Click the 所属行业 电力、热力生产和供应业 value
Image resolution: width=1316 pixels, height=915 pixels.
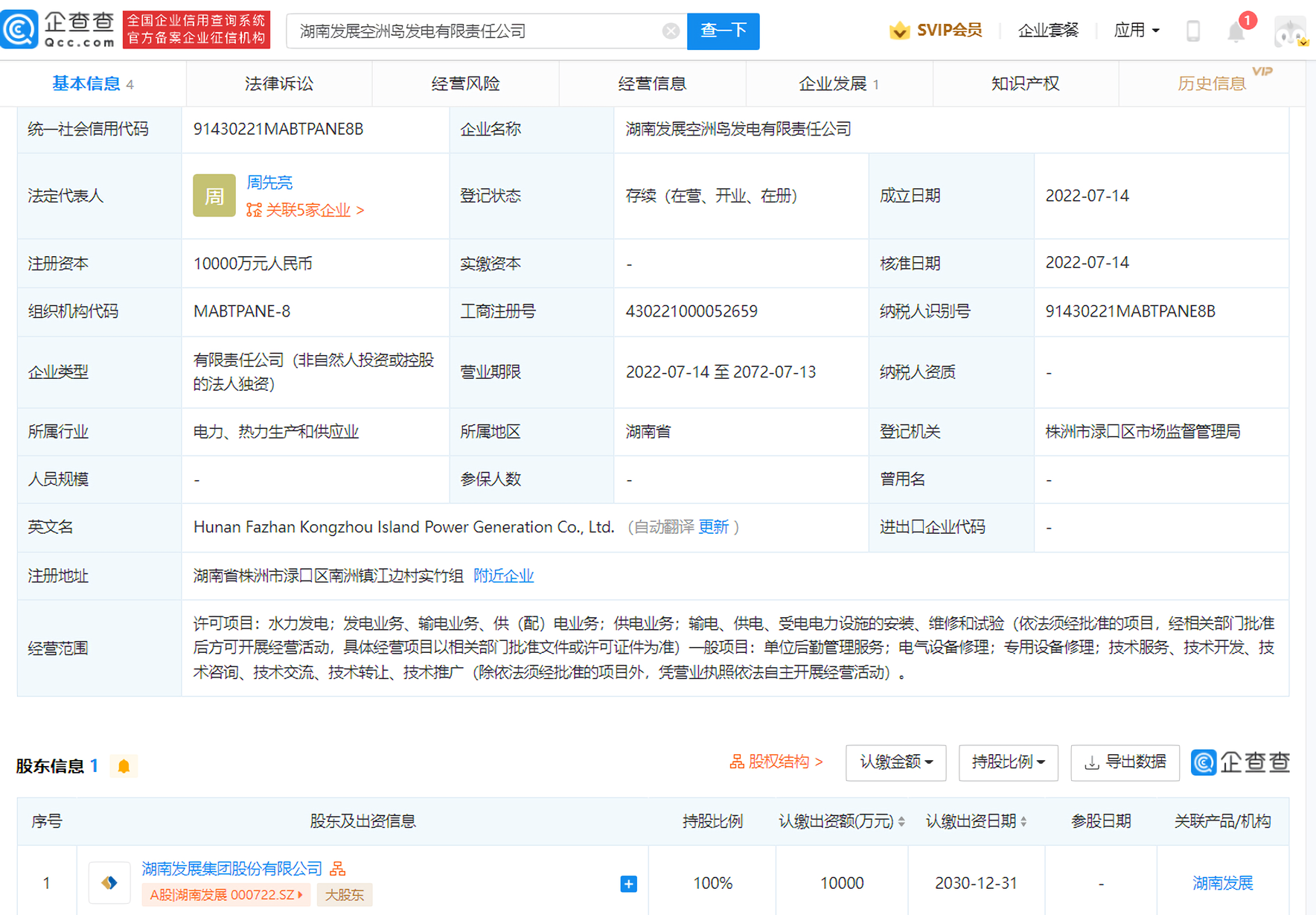[x=276, y=432]
